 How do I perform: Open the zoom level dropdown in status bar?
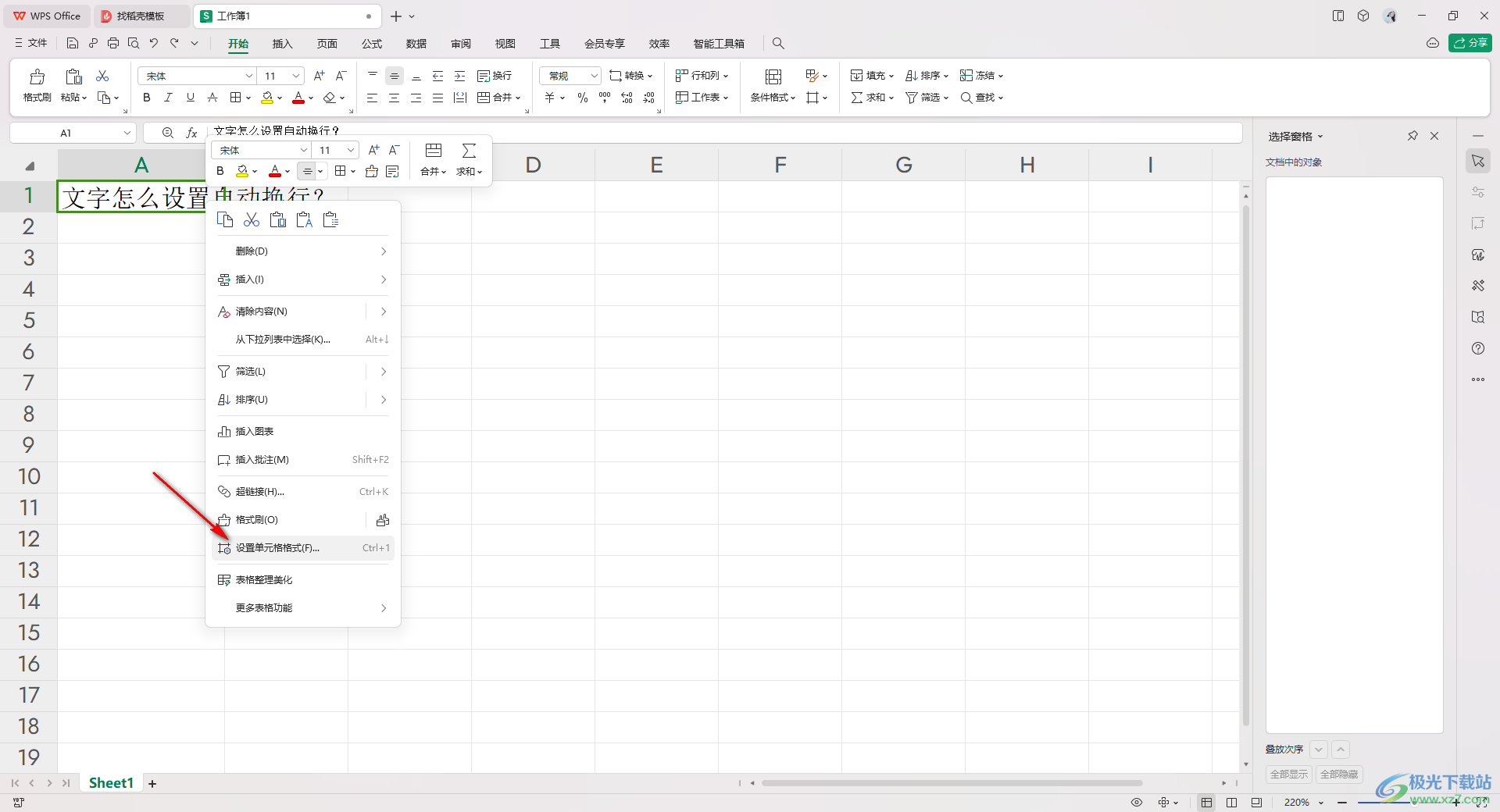tap(1321, 803)
